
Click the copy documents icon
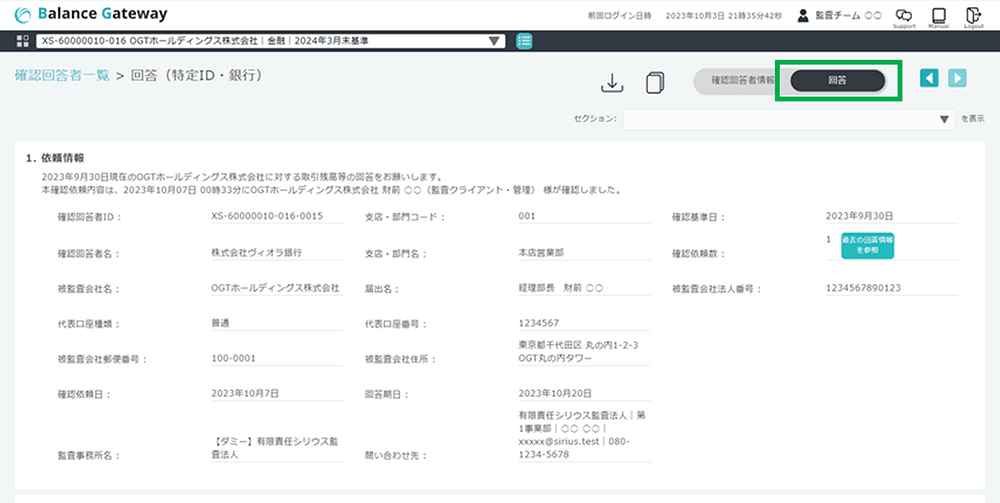pos(655,83)
